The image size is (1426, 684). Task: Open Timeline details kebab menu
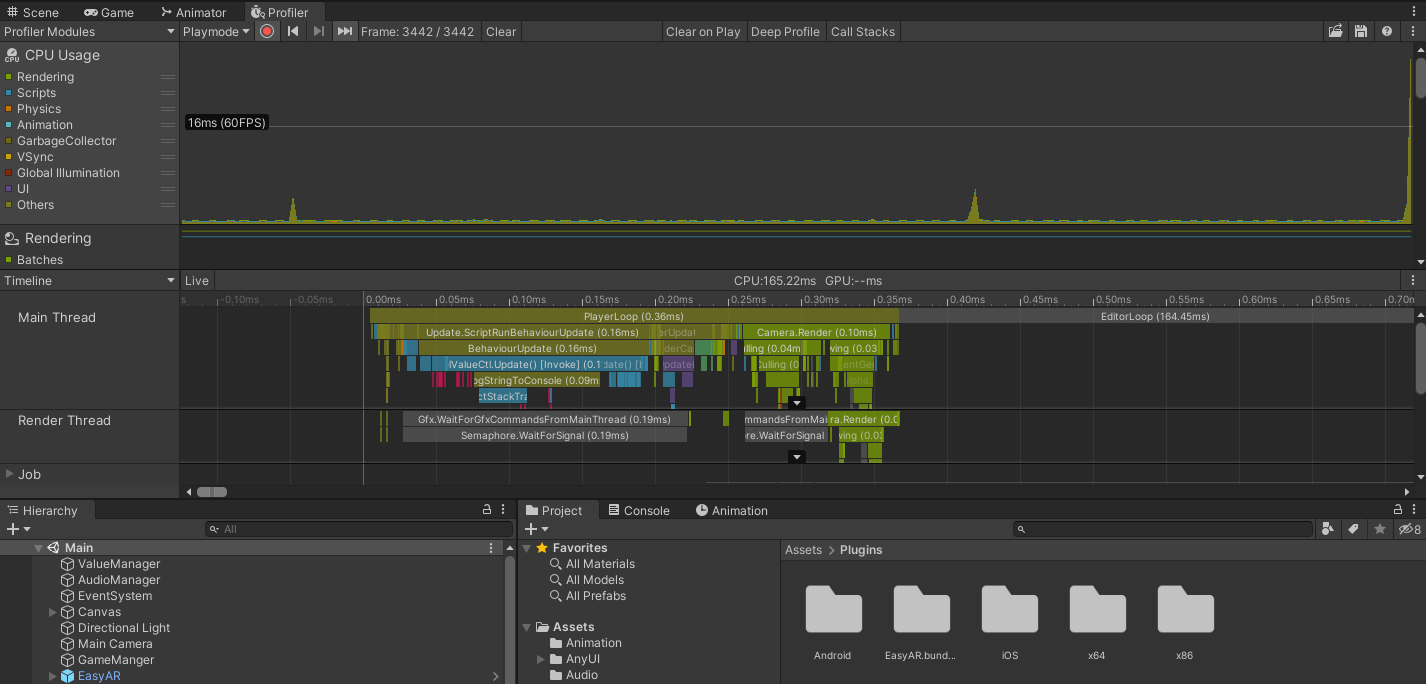(1412, 281)
